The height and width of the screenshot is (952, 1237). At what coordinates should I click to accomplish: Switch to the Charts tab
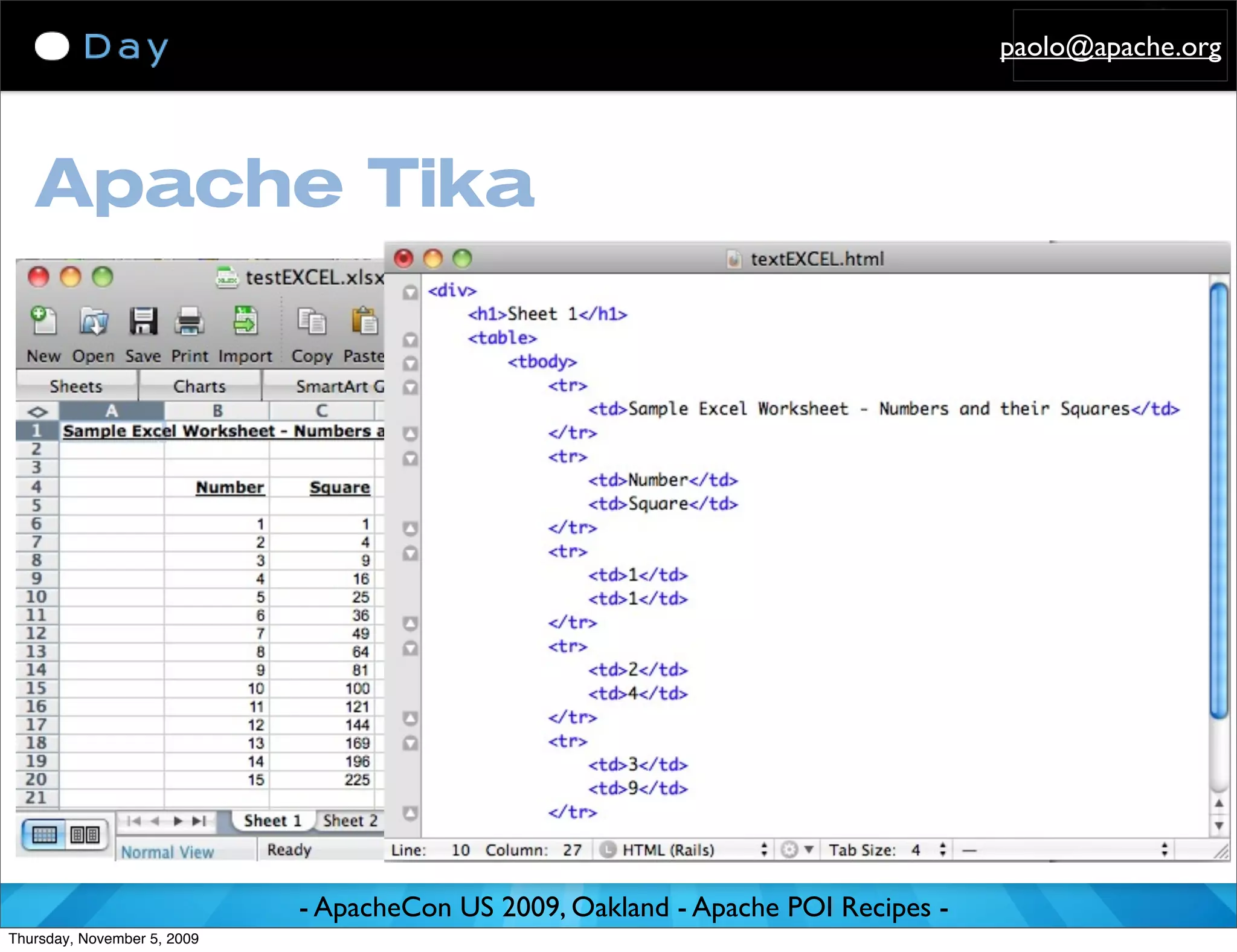click(x=199, y=386)
